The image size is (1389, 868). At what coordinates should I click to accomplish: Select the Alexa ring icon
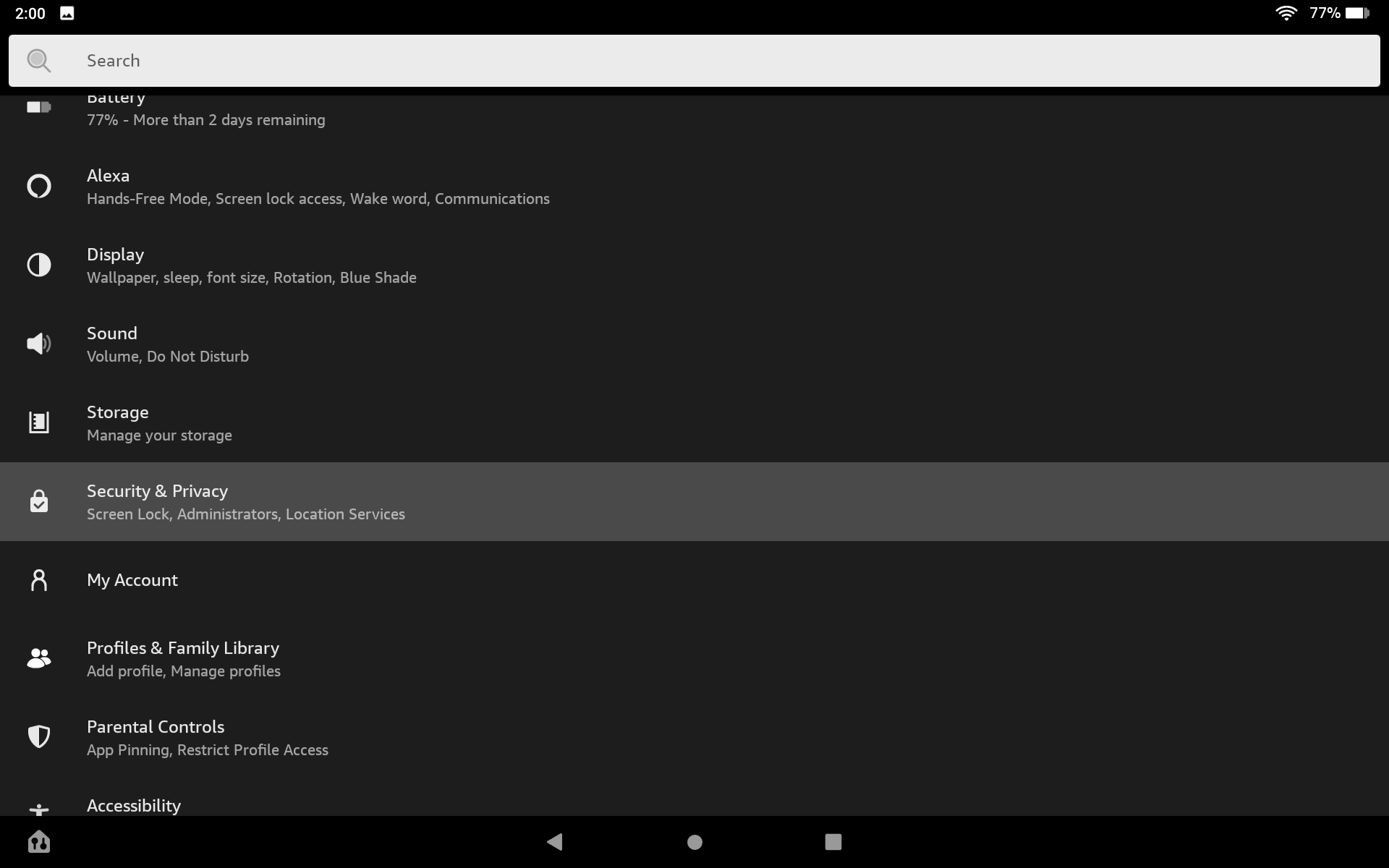[39, 186]
